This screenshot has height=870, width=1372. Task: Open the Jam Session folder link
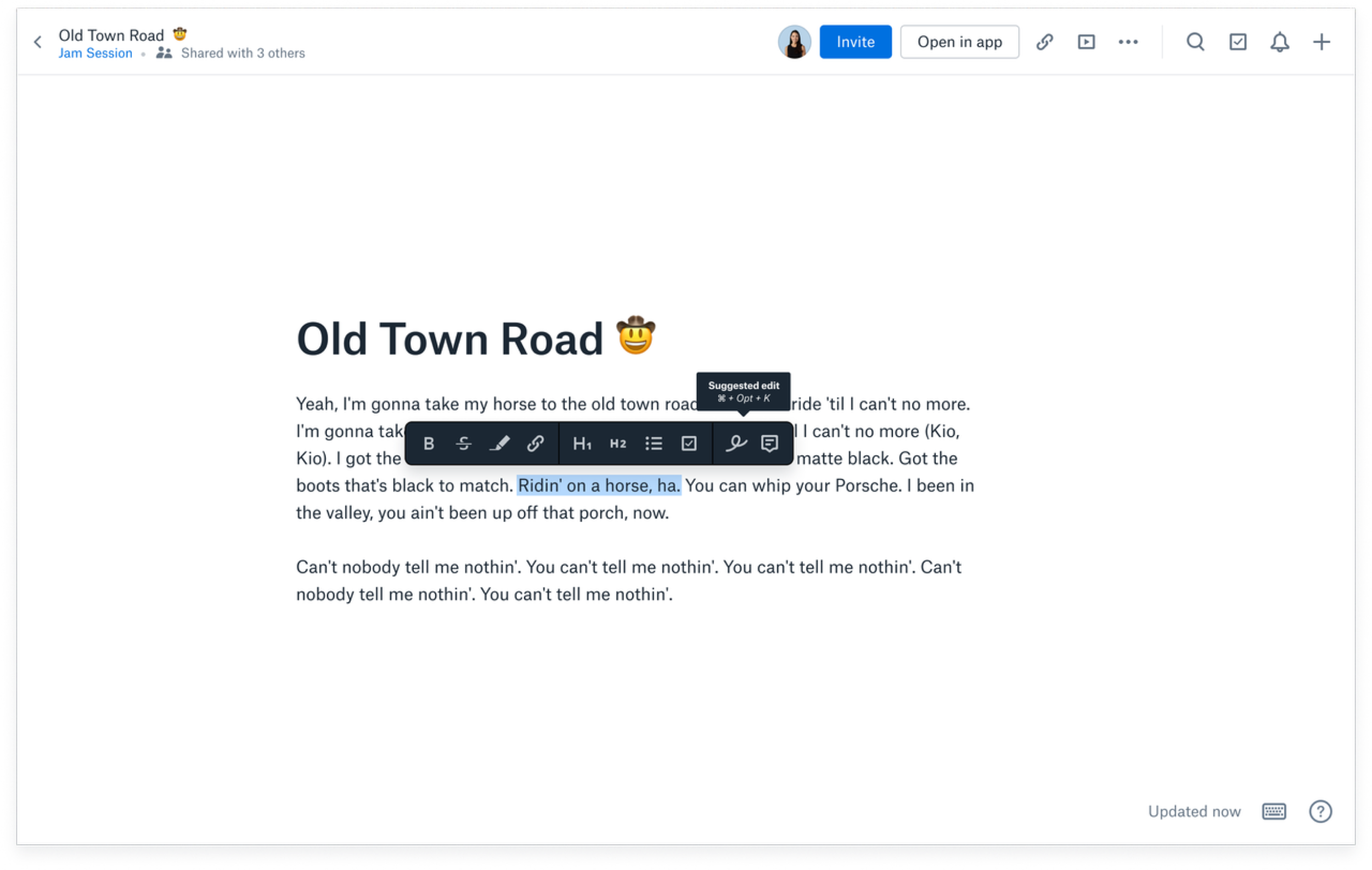tap(95, 53)
